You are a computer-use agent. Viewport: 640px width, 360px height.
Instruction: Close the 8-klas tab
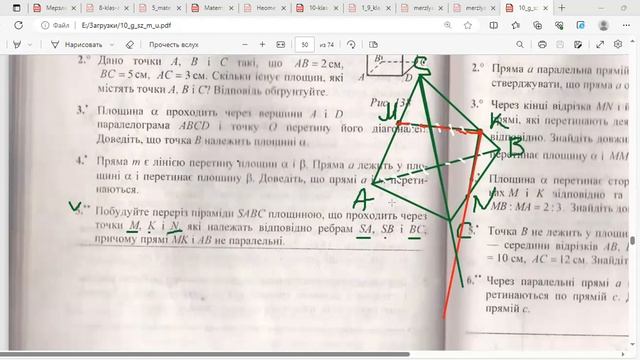(x=126, y=8)
